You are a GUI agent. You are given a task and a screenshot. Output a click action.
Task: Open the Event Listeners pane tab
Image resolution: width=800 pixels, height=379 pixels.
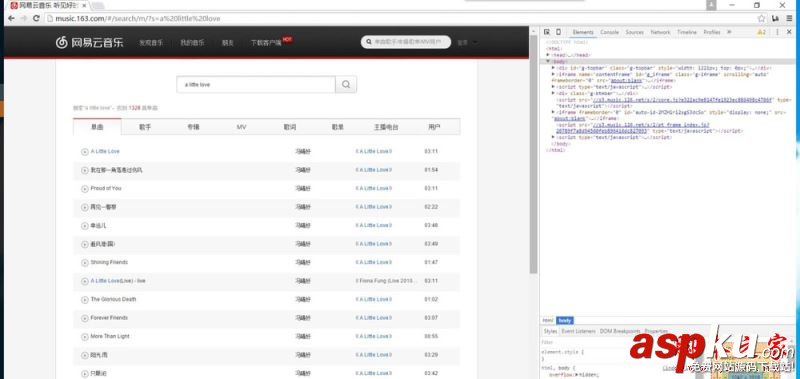click(x=578, y=332)
